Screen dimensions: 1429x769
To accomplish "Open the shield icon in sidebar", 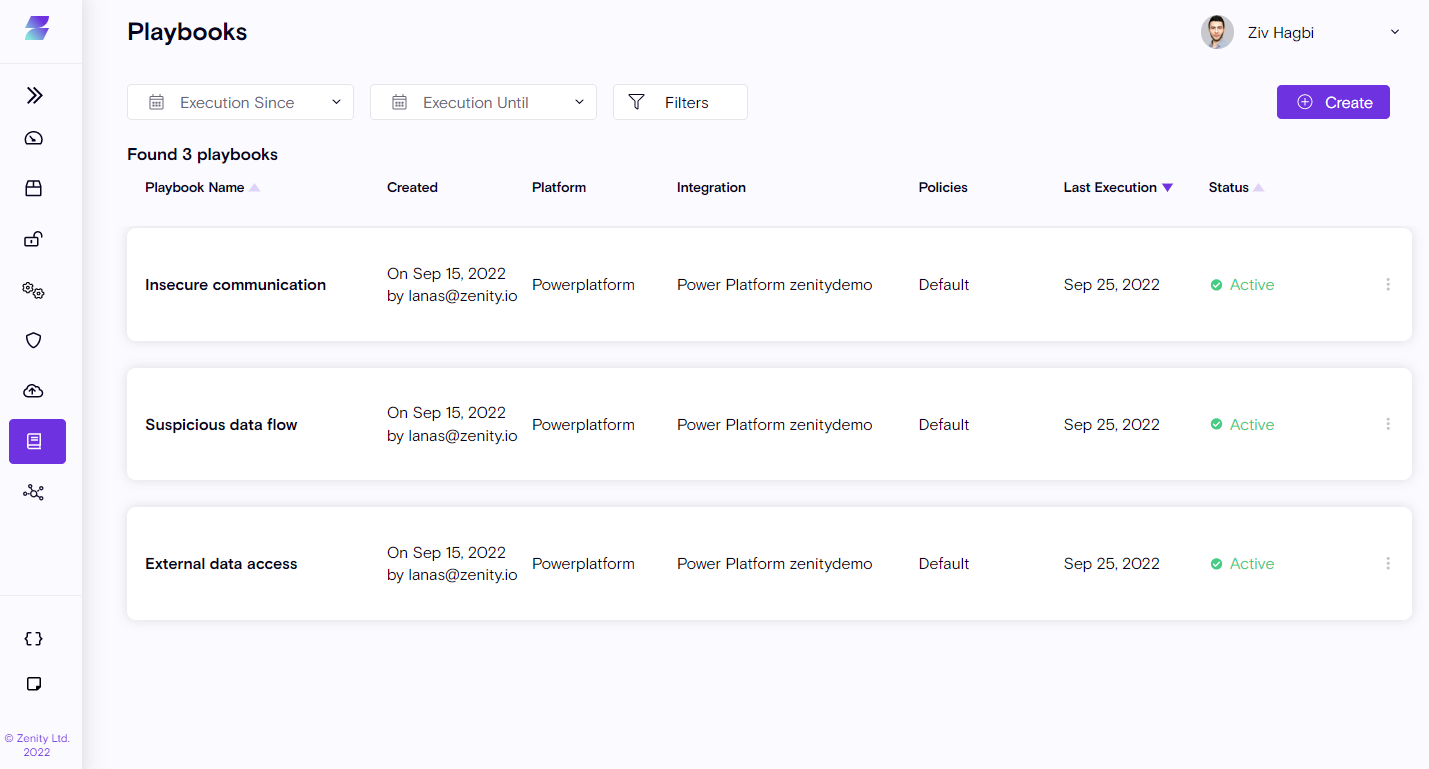I will [x=34, y=340].
